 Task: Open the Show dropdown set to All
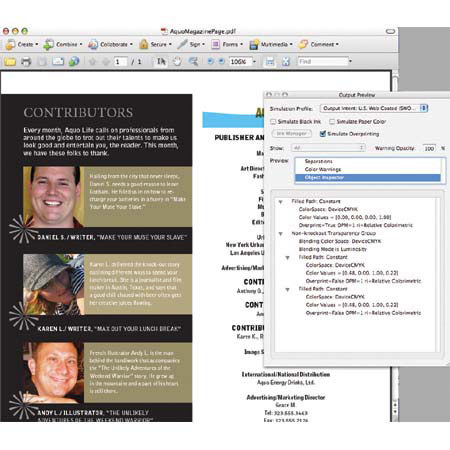[x=328, y=148]
